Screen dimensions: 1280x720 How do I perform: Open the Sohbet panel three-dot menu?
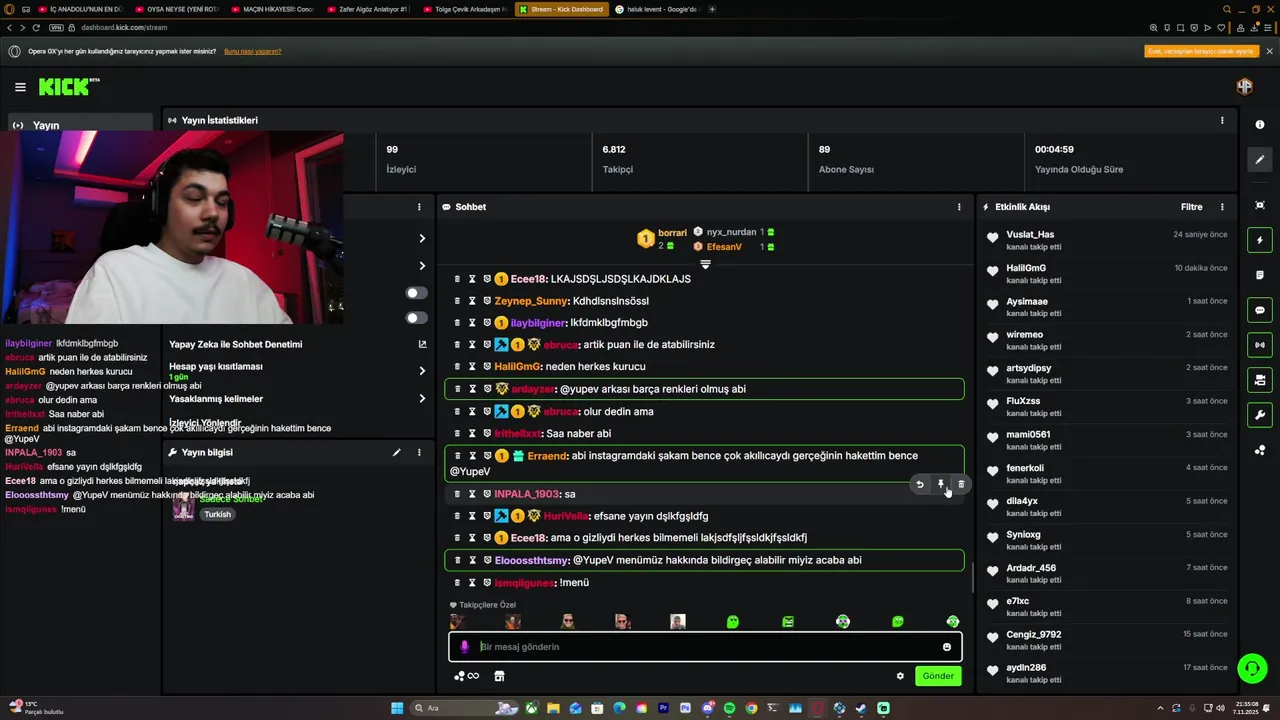point(959,207)
